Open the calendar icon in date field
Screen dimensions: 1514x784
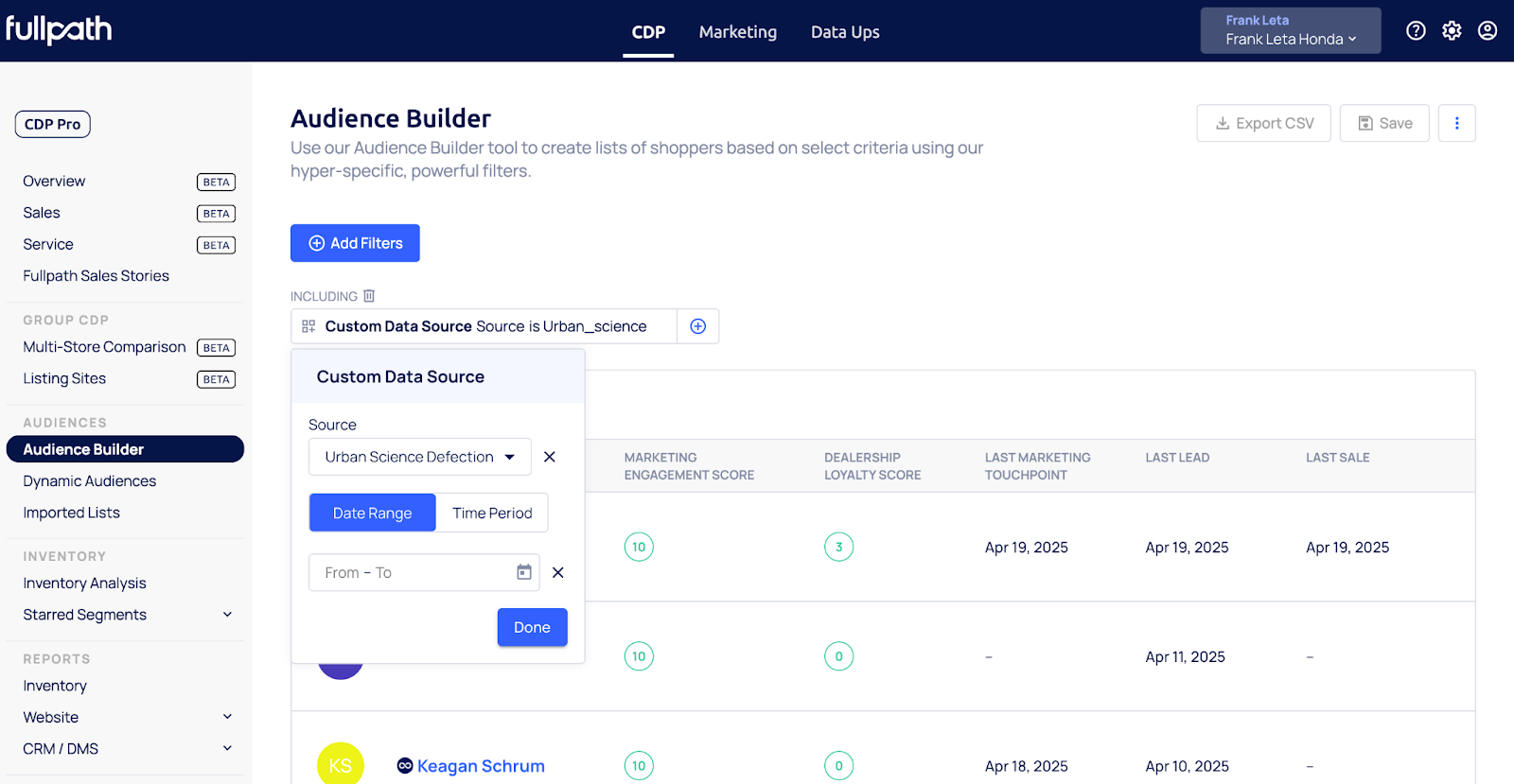click(524, 572)
